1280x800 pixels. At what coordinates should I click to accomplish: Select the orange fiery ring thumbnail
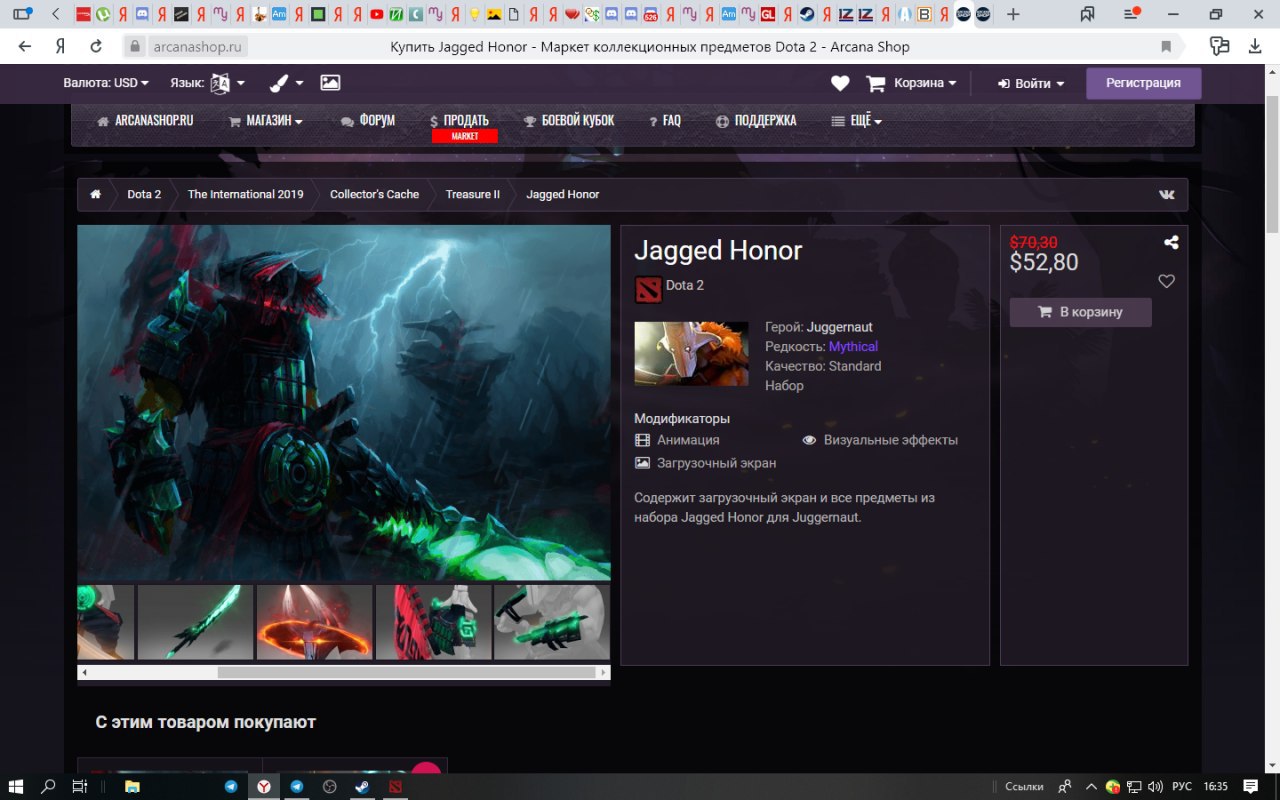[314, 622]
